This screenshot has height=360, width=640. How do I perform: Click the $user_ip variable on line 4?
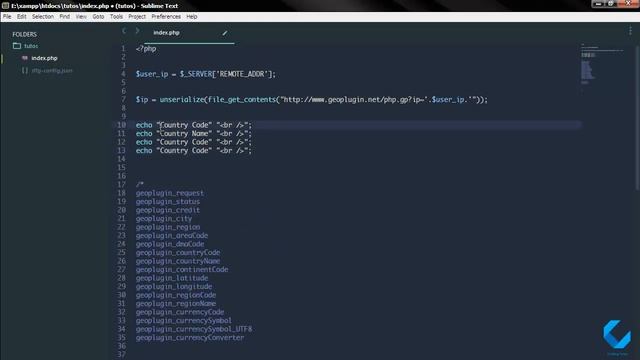(152, 74)
